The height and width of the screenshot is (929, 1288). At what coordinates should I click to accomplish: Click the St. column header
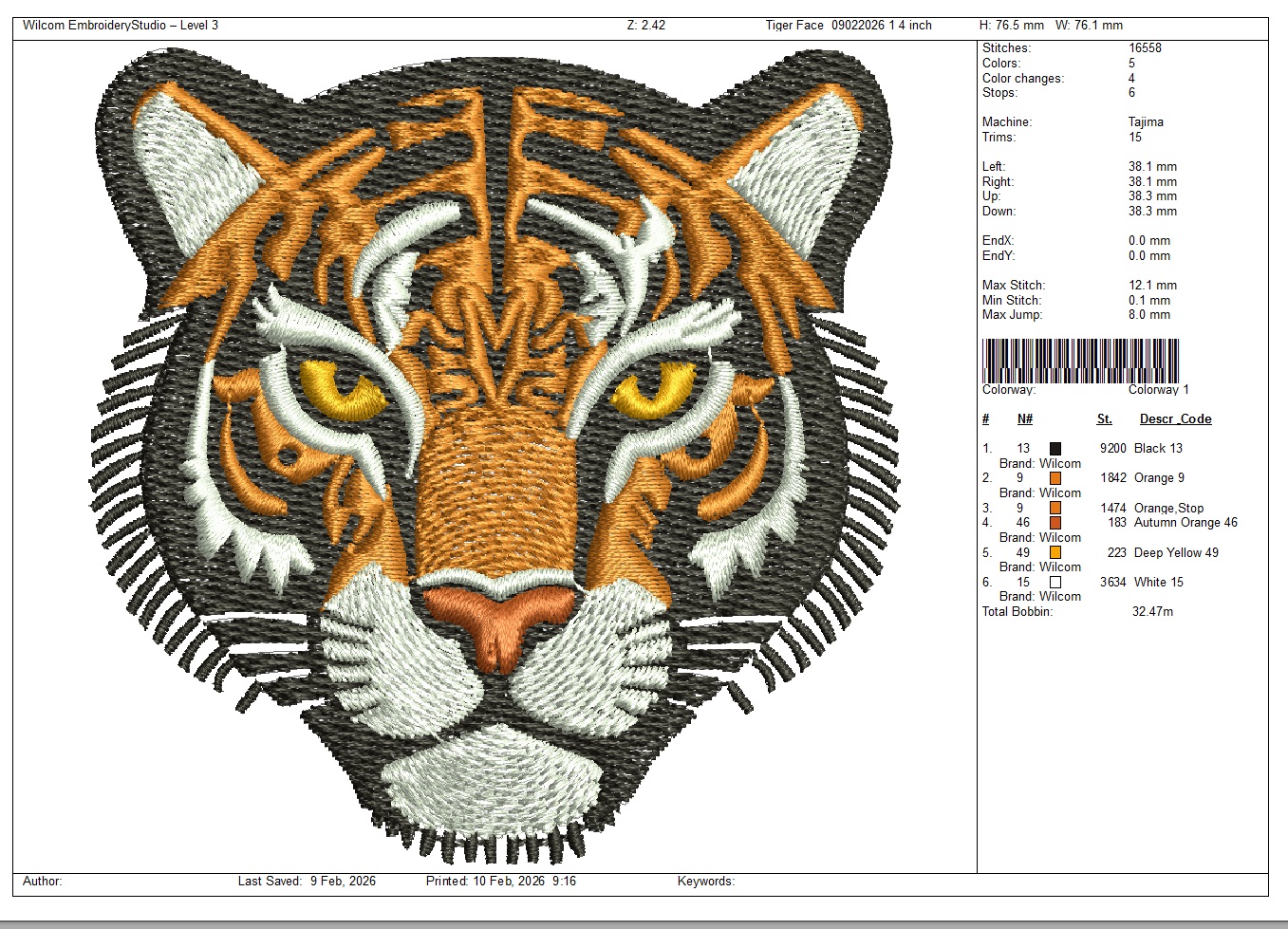coord(1104,419)
